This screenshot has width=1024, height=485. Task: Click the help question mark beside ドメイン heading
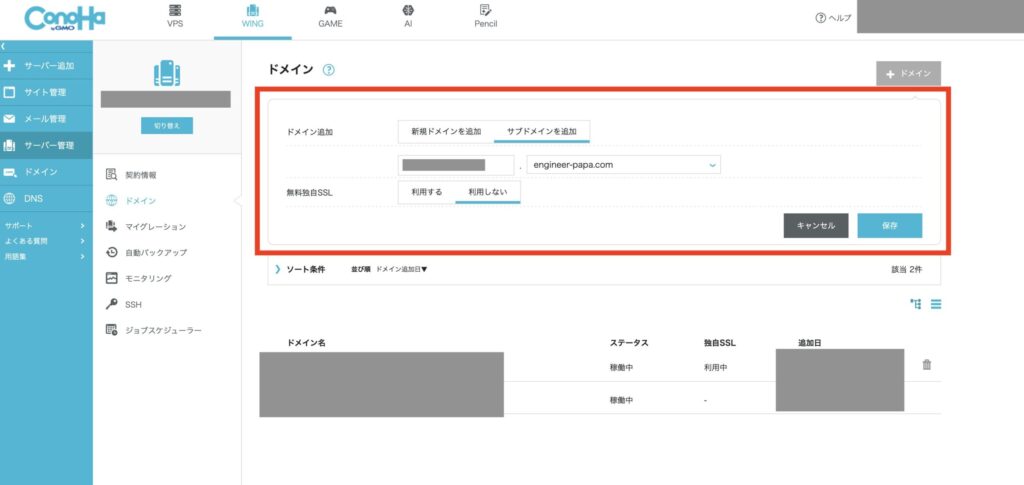point(328,70)
